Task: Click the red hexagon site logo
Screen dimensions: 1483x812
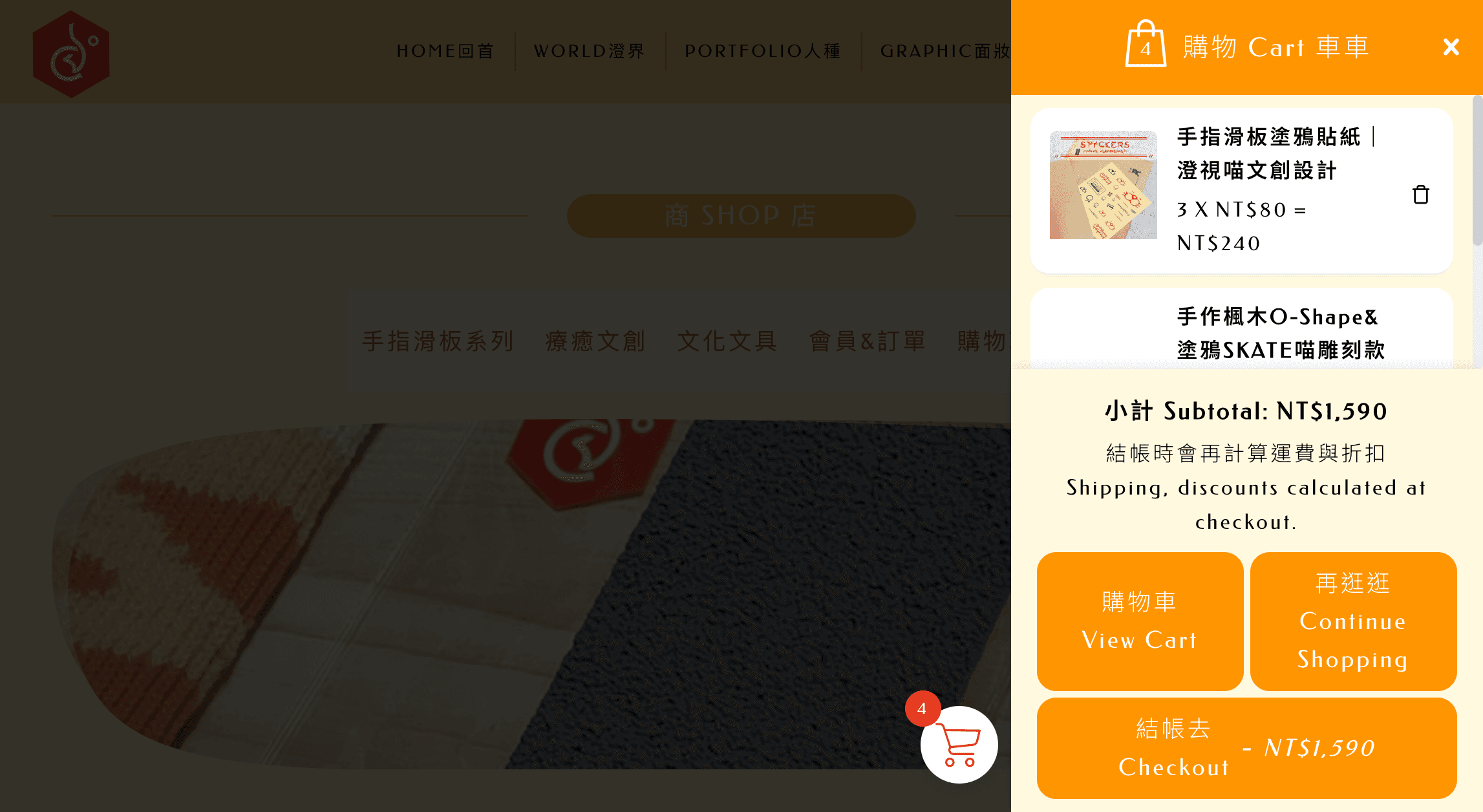Action: [71, 54]
